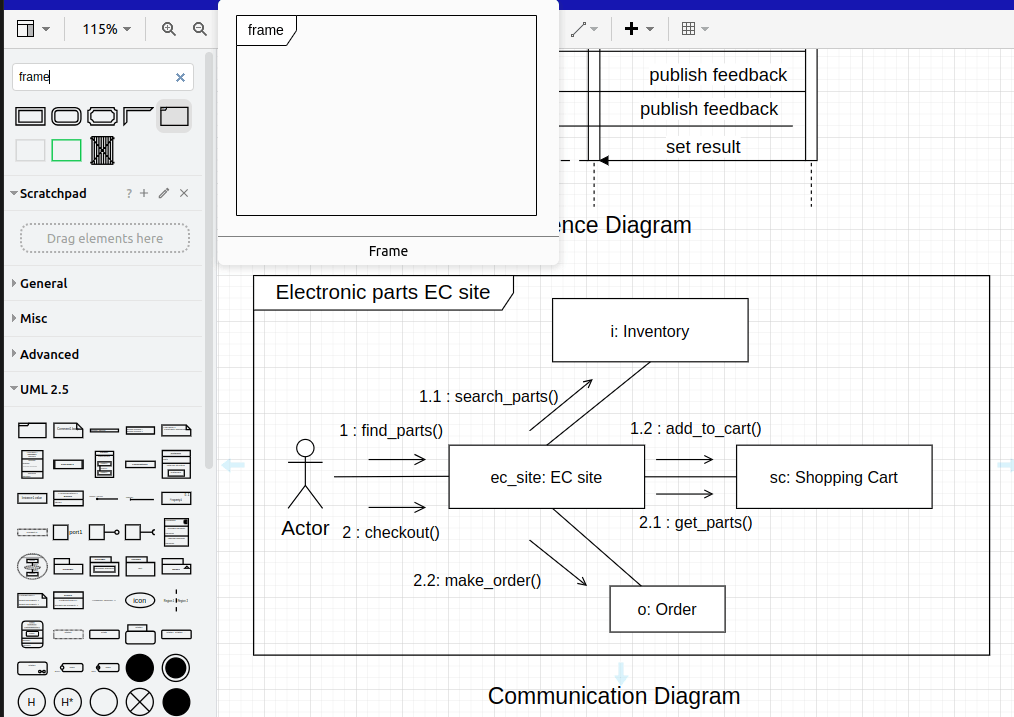Pick the provided interface lollipop shape
The height and width of the screenshot is (717, 1014).
point(104,532)
